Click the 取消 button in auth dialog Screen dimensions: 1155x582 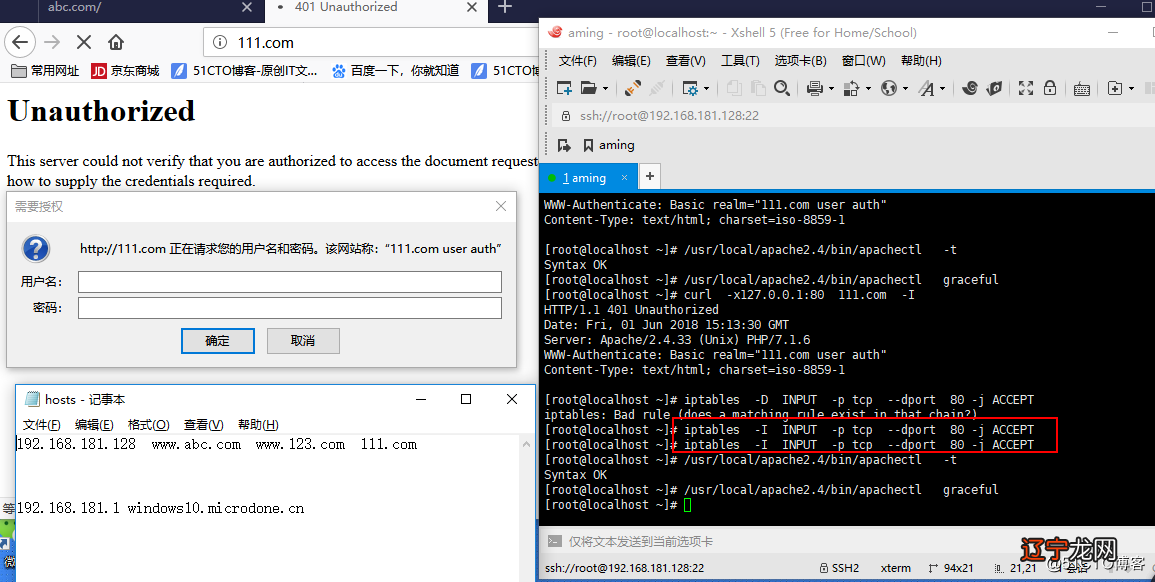(303, 341)
